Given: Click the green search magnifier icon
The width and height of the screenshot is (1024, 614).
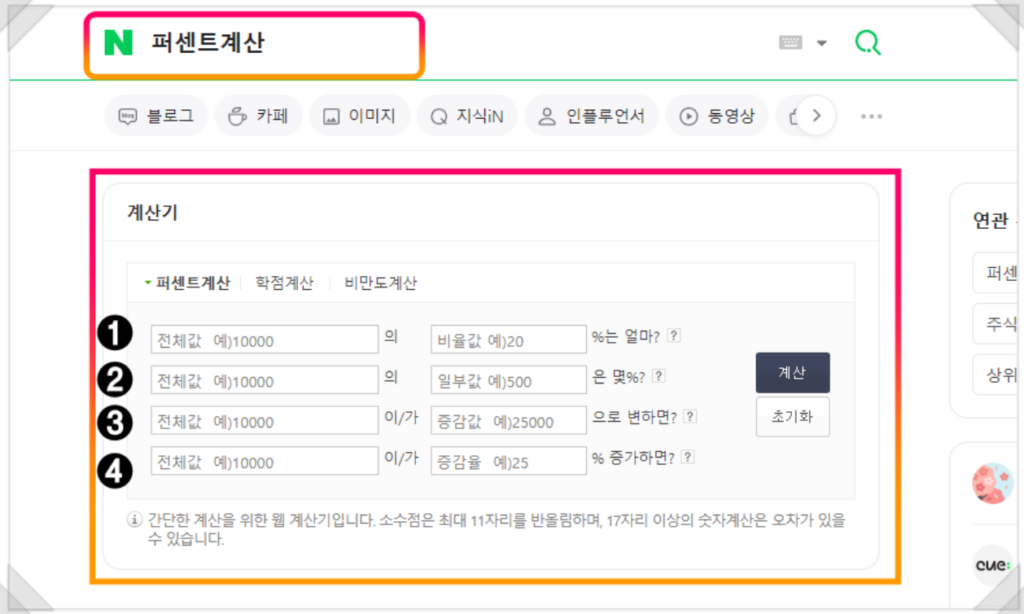Looking at the screenshot, I should (867, 43).
